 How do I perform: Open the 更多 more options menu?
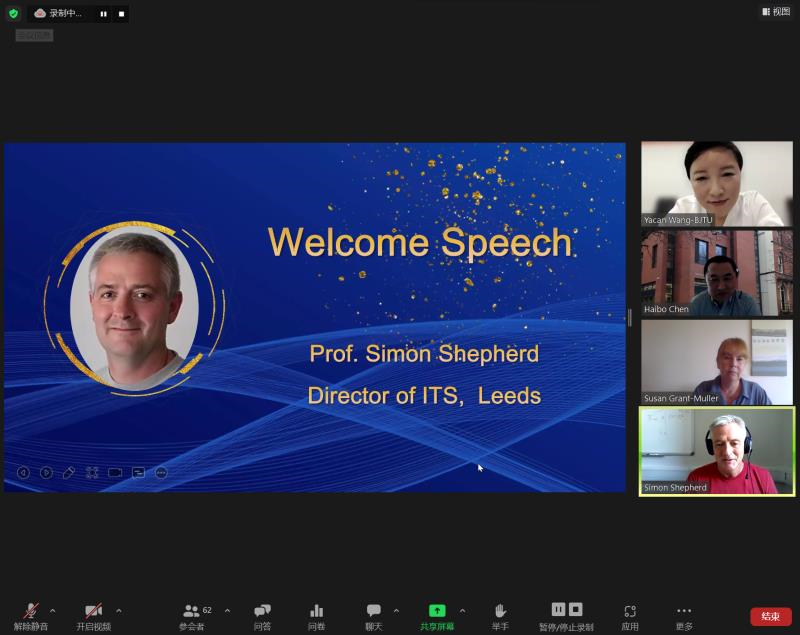click(684, 616)
